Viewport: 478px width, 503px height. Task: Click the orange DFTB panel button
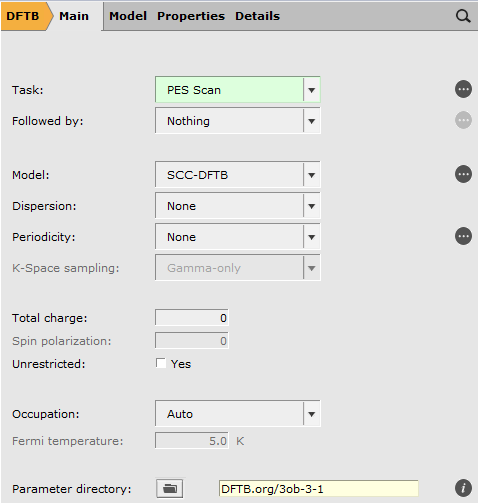25,16
